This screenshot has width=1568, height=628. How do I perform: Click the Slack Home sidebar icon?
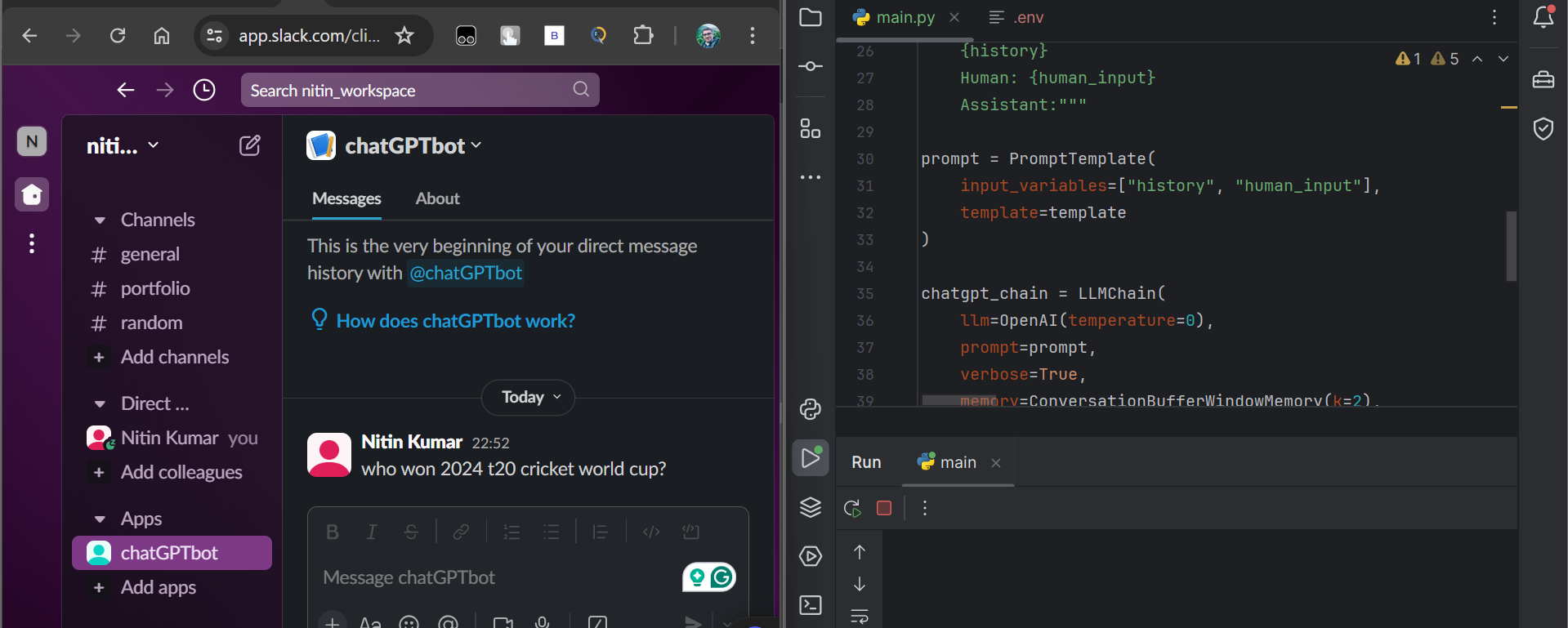point(32,195)
